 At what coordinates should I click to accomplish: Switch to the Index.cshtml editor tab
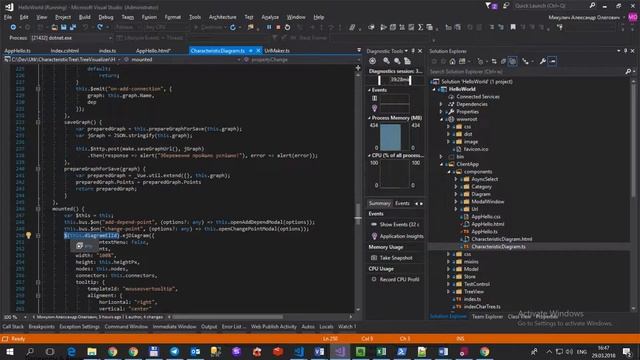pyautogui.click(x=65, y=51)
